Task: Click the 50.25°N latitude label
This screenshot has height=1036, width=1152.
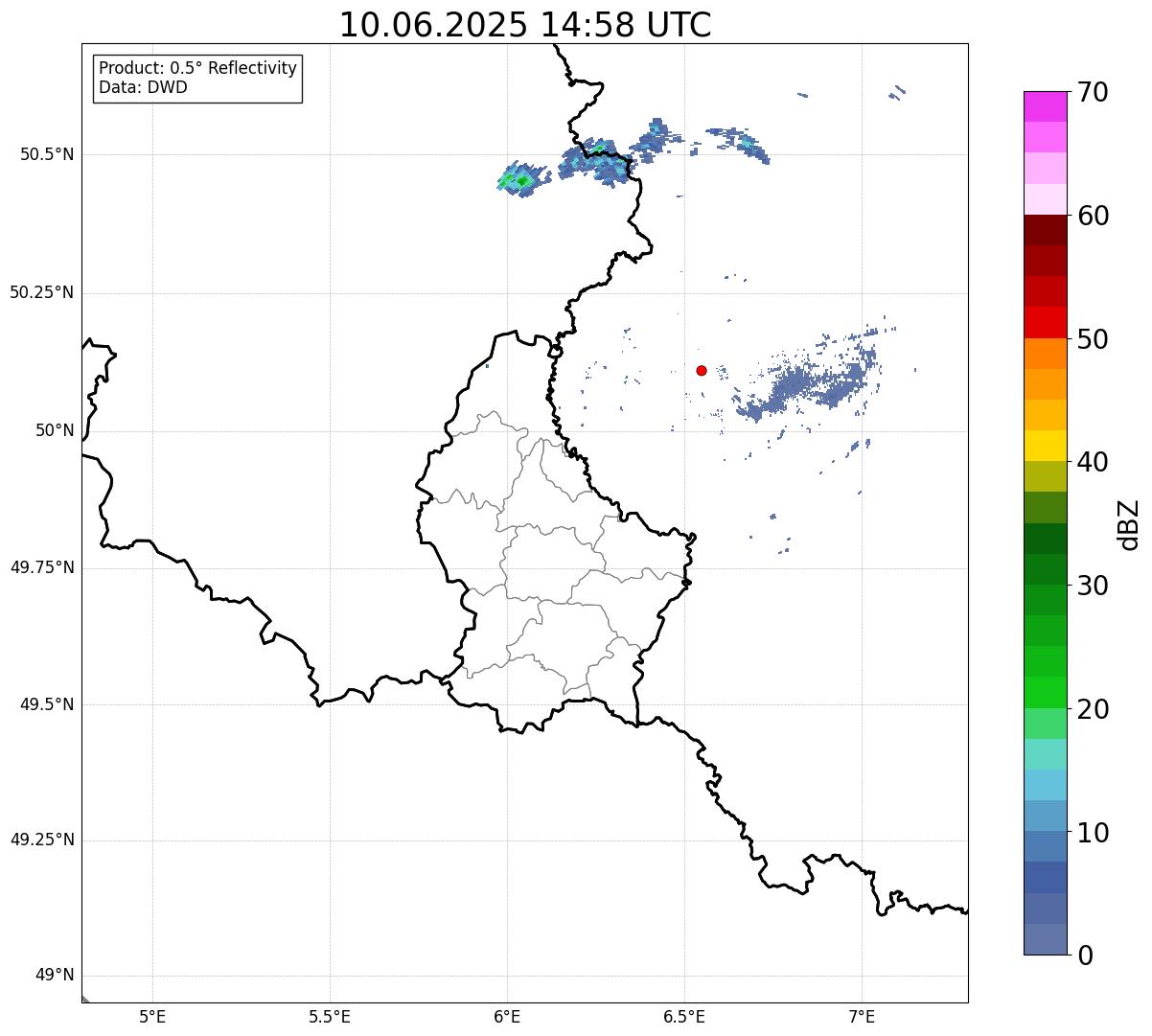Action: (42, 292)
